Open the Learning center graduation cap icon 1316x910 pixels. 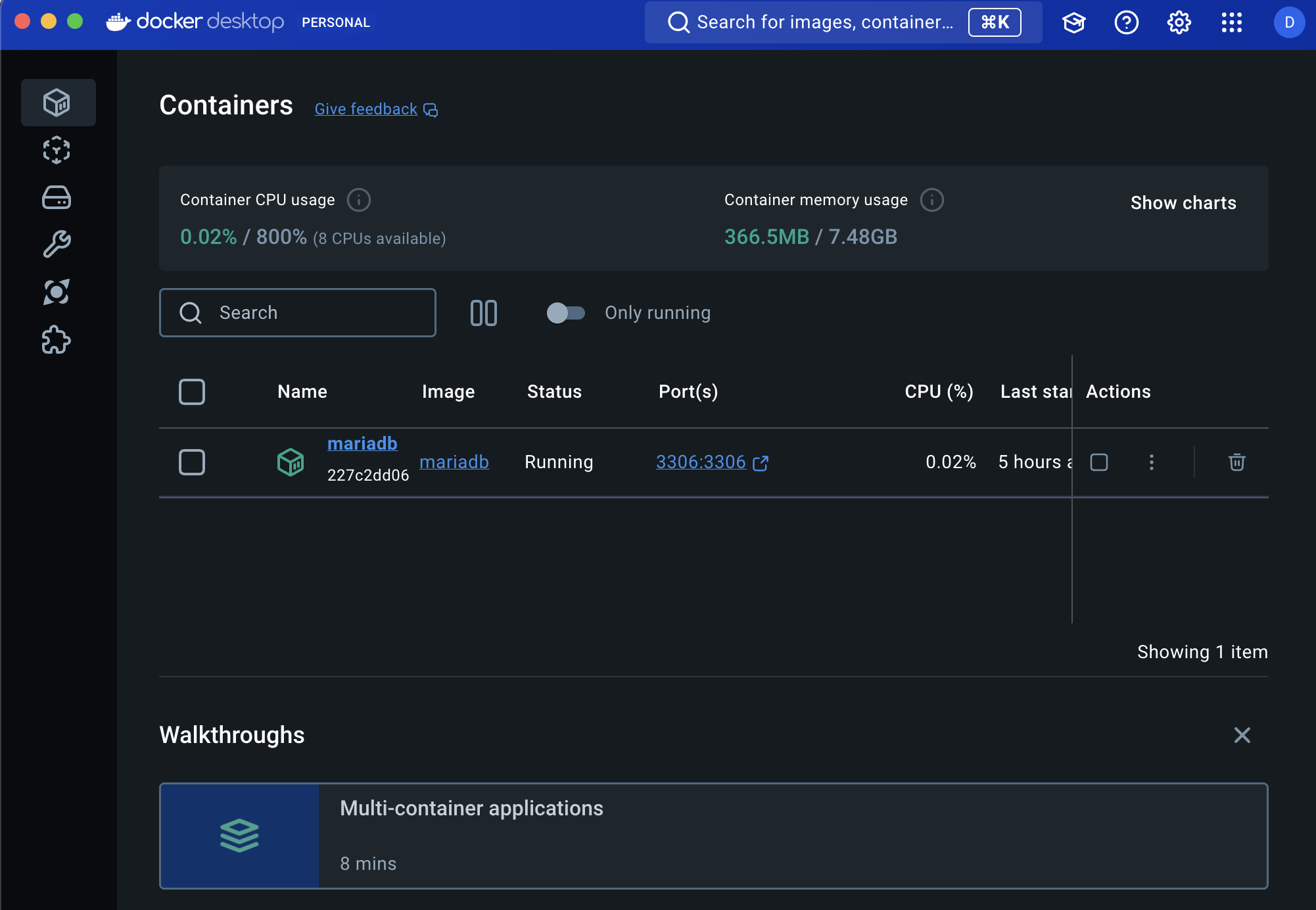1073,23
